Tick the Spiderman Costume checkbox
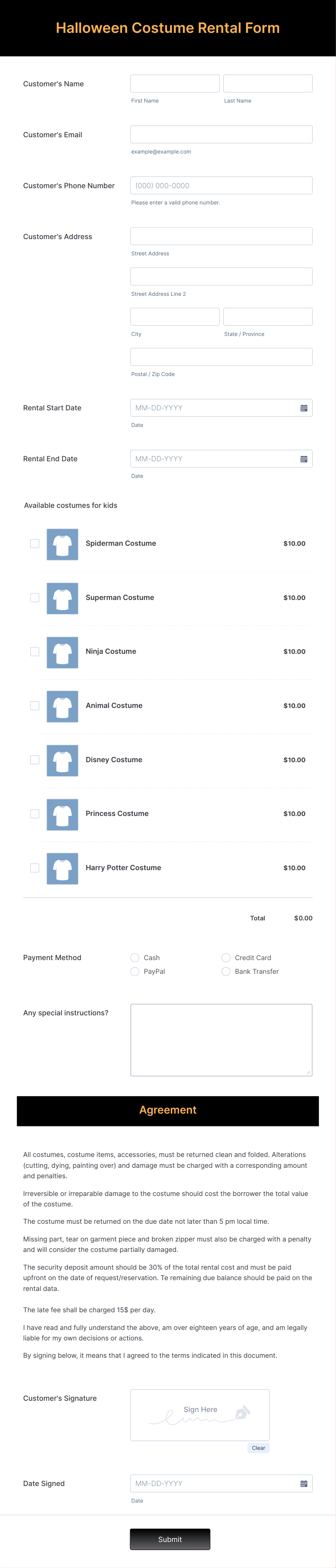This screenshot has height=1568, width=336. click(35, 544)
